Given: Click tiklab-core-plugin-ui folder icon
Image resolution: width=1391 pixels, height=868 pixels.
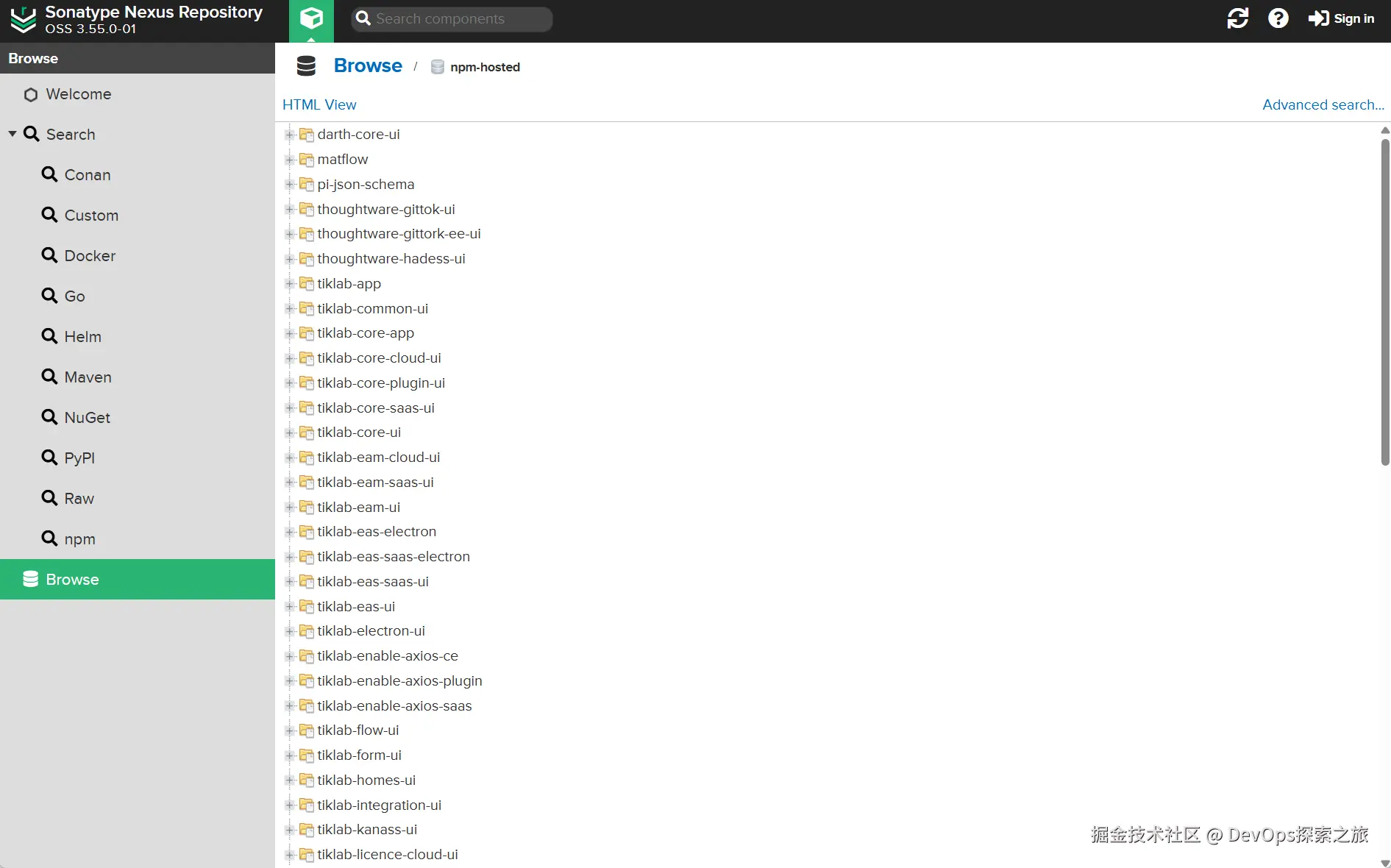Looking at the screenshot, I should [307, 383].
